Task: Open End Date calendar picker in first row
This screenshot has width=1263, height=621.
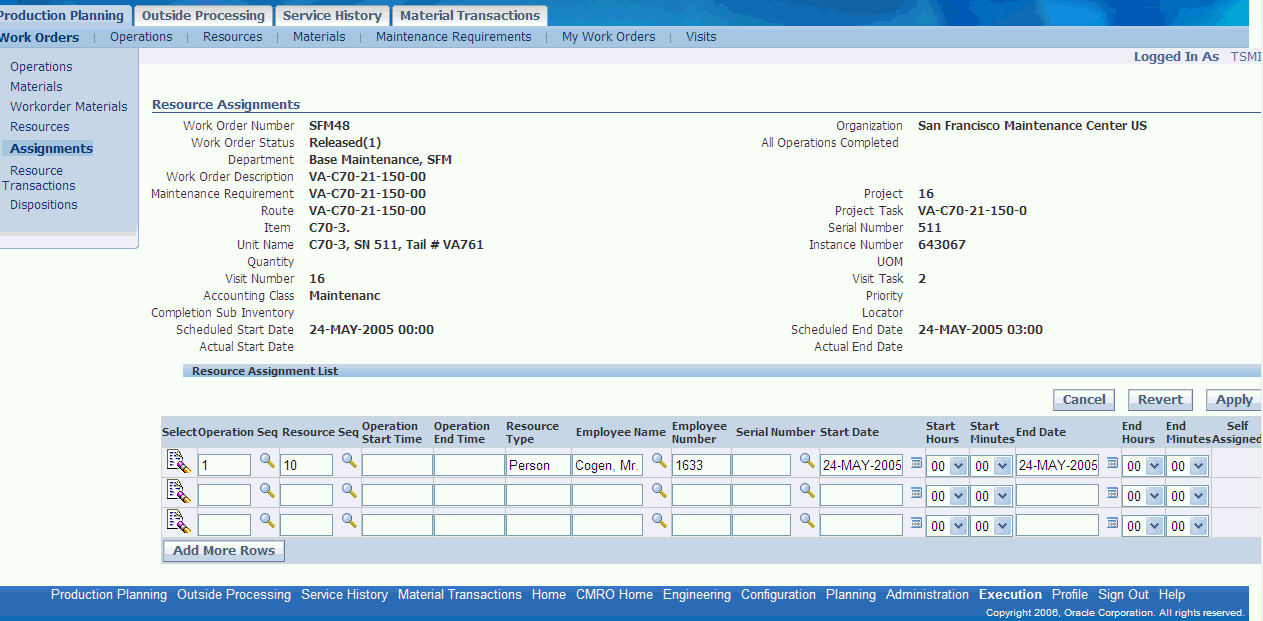Action: [x=1112, y=463]
